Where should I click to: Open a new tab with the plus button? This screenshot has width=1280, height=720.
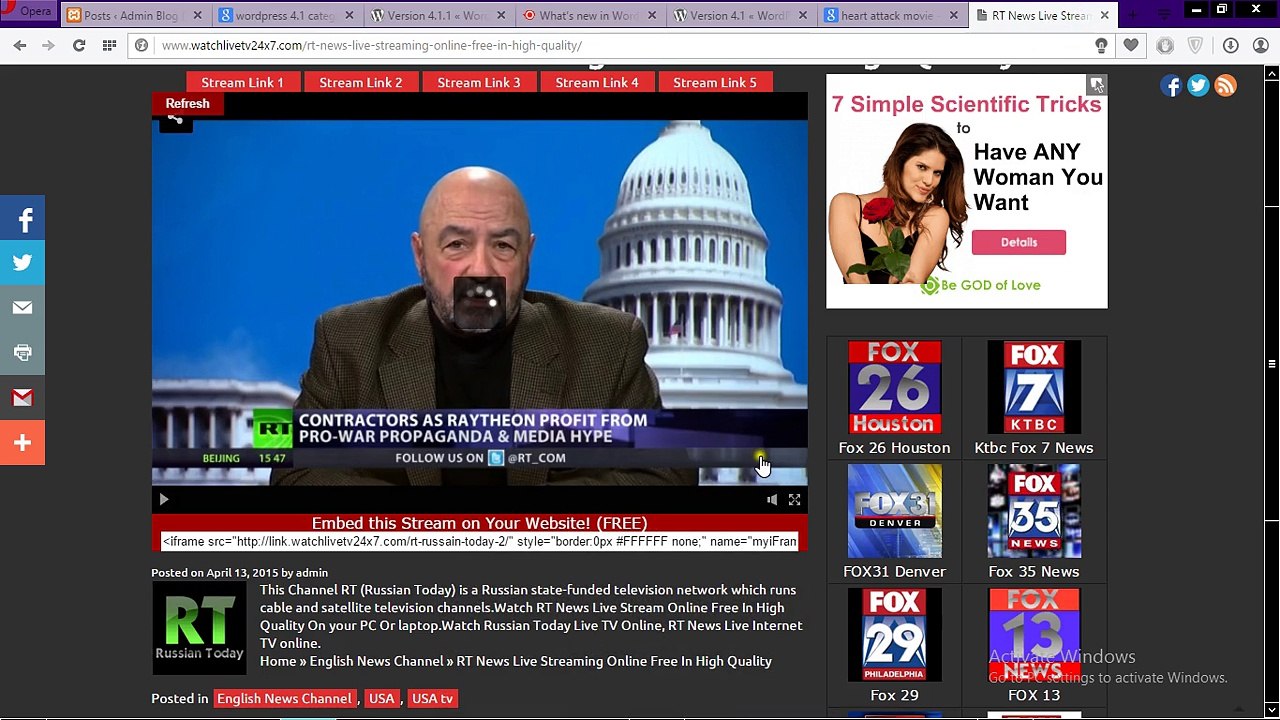click(1134, 14)
